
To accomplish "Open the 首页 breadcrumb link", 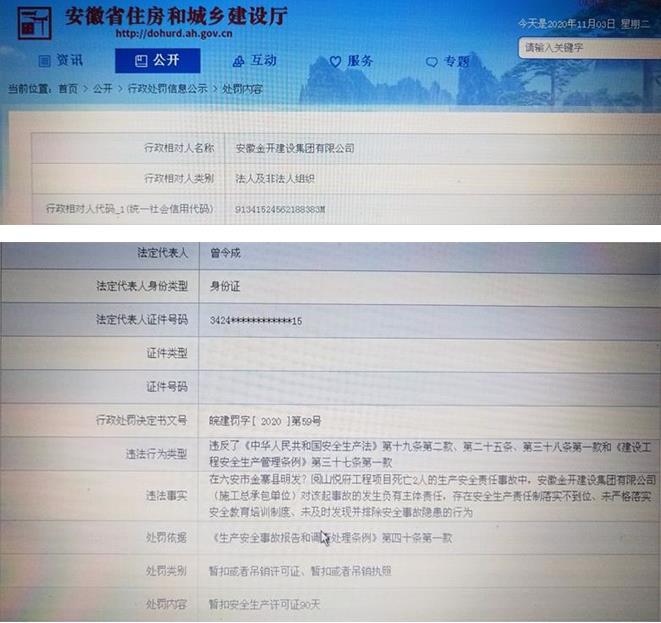I will (68, 89).
